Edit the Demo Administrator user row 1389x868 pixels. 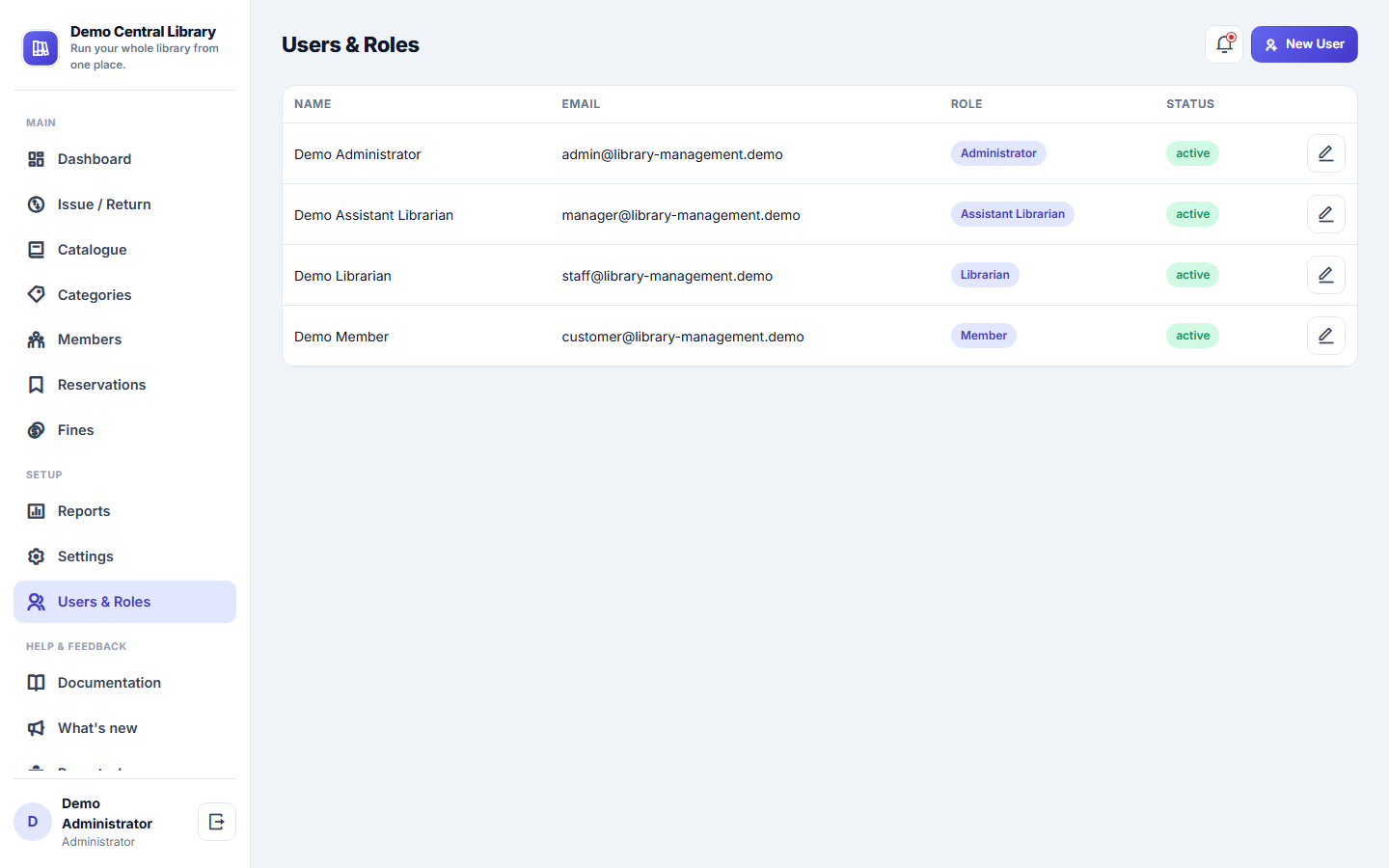point(1326,153)
